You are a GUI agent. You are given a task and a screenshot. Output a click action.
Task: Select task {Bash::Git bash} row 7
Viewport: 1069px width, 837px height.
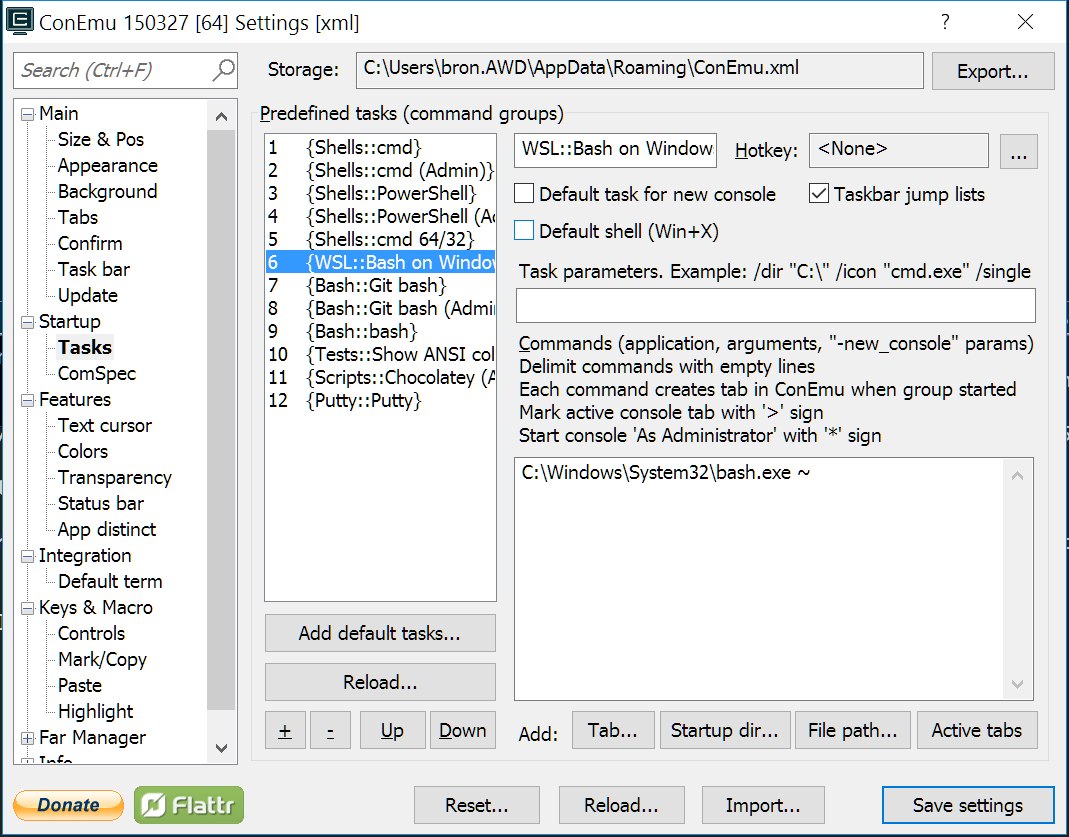coord(380,285)
